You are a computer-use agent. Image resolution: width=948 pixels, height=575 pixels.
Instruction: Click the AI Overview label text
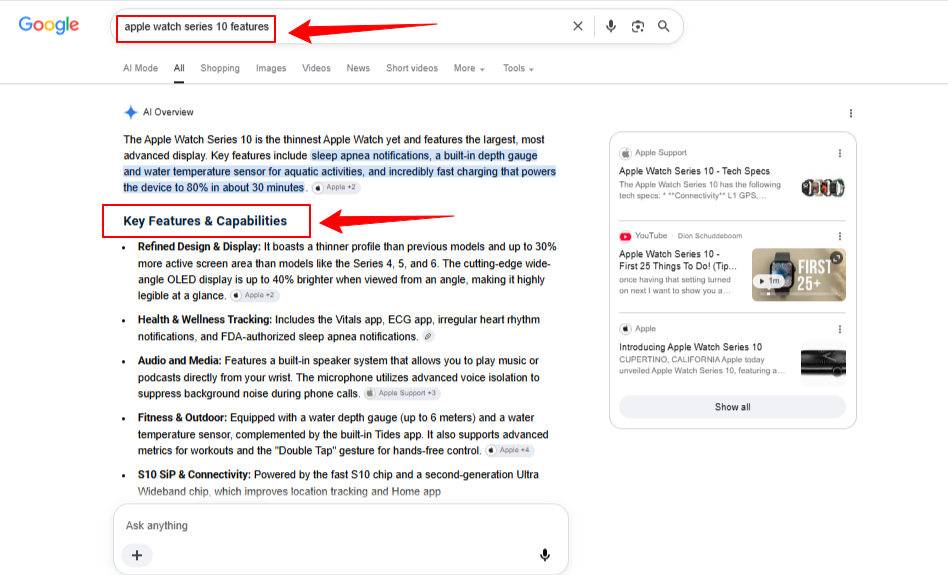(x=168, y=112)
